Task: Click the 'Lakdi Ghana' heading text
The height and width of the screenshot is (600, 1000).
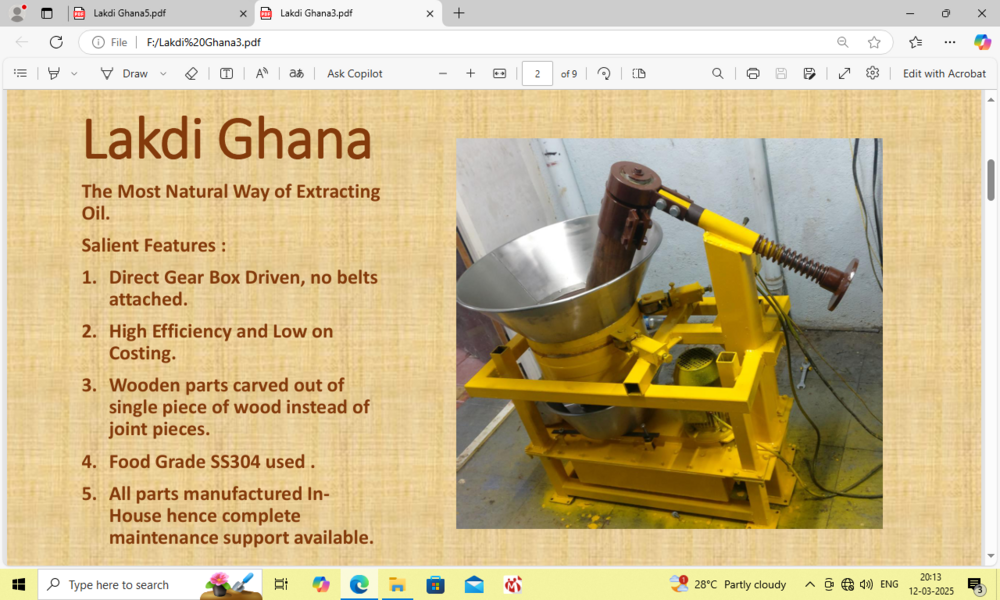Action: point(227,138)
